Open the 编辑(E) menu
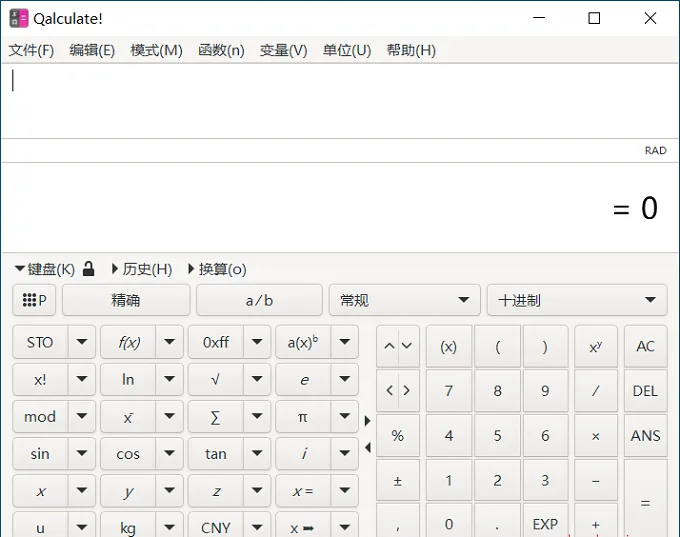 [x=92, y=50]
